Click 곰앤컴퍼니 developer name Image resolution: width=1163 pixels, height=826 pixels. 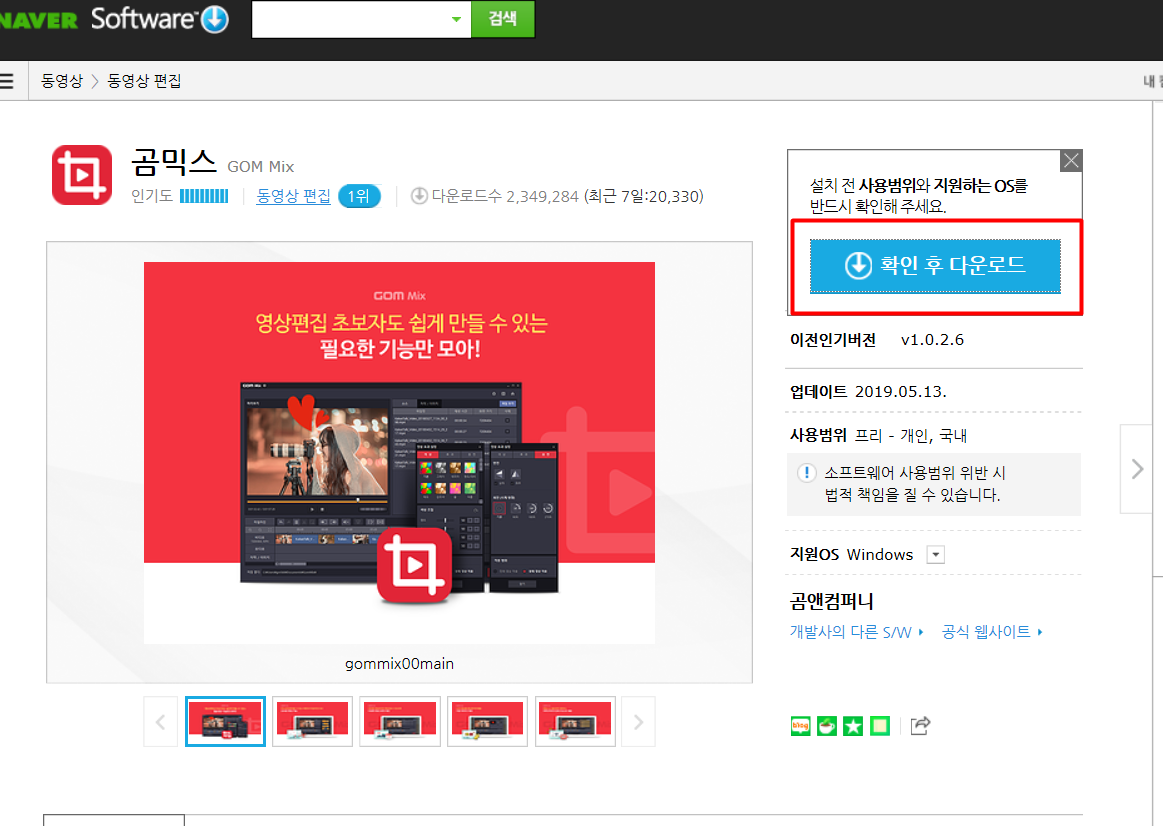click(831, 601)
